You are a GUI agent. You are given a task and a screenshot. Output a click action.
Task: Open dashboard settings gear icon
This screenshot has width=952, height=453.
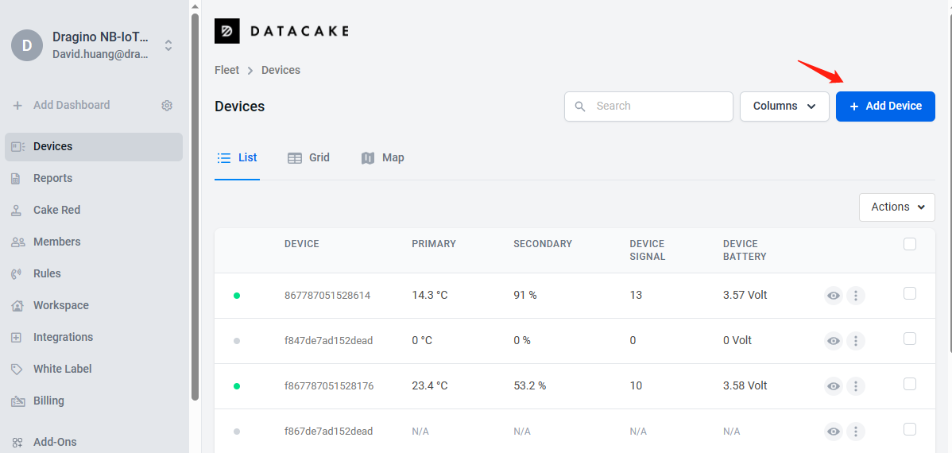[167, 105]
